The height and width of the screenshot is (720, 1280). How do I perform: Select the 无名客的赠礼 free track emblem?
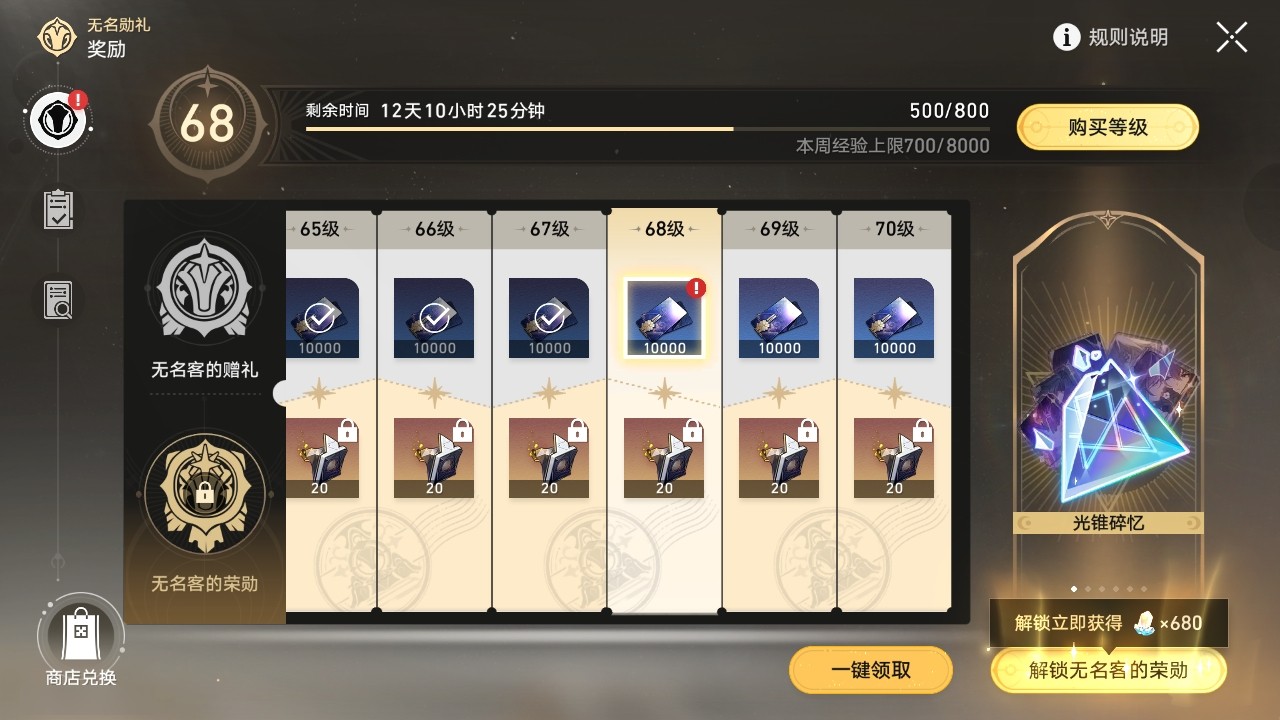click(205, 290)
